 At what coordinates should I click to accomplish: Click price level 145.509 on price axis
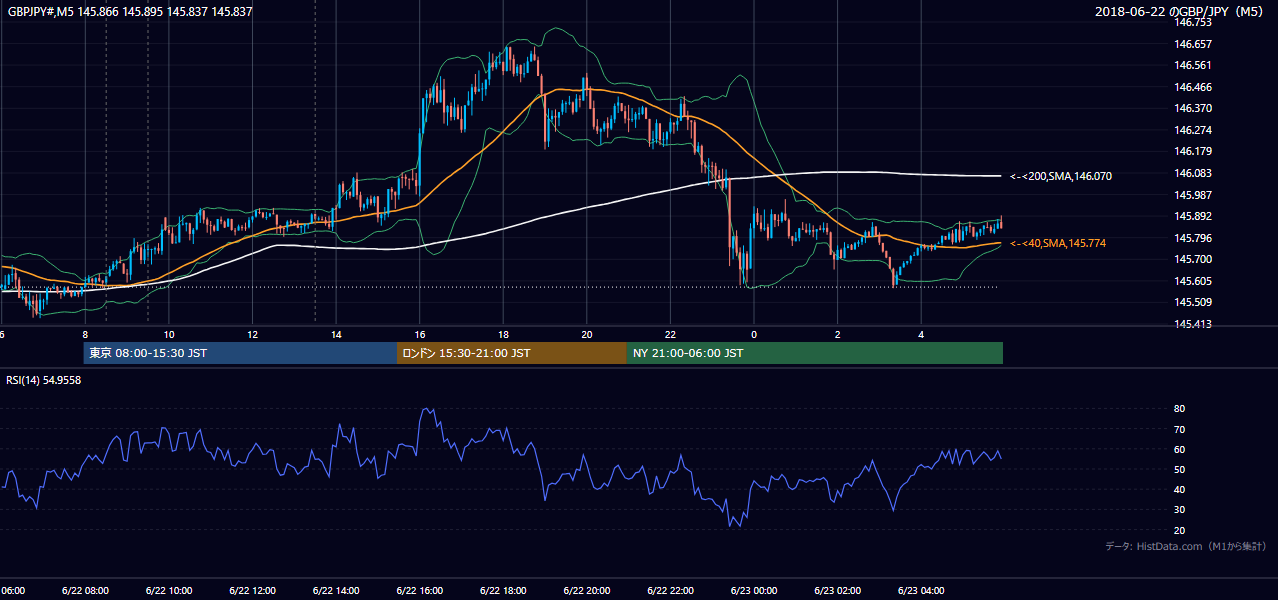(1193, 302)
